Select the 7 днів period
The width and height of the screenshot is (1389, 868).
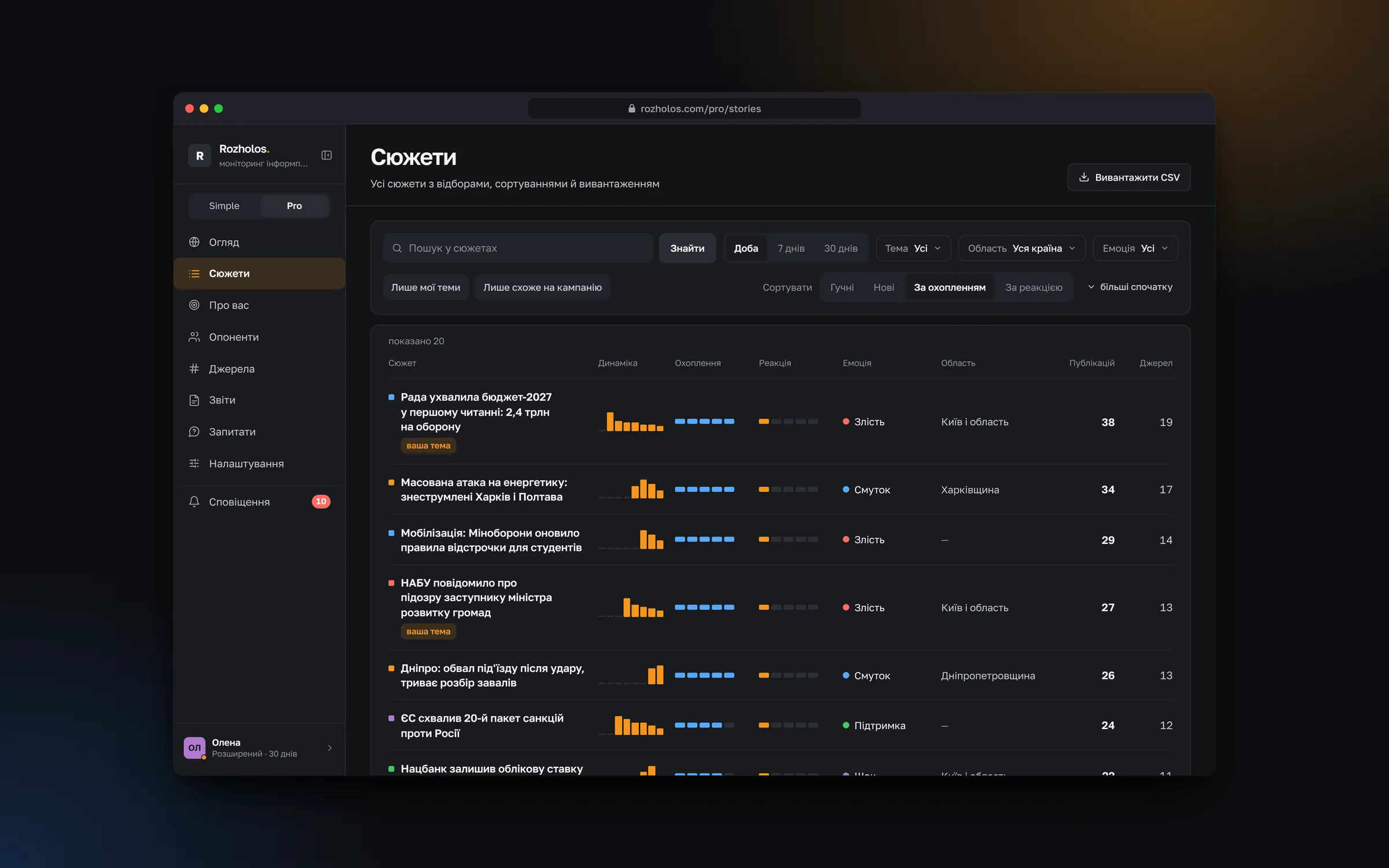(791, 248)
